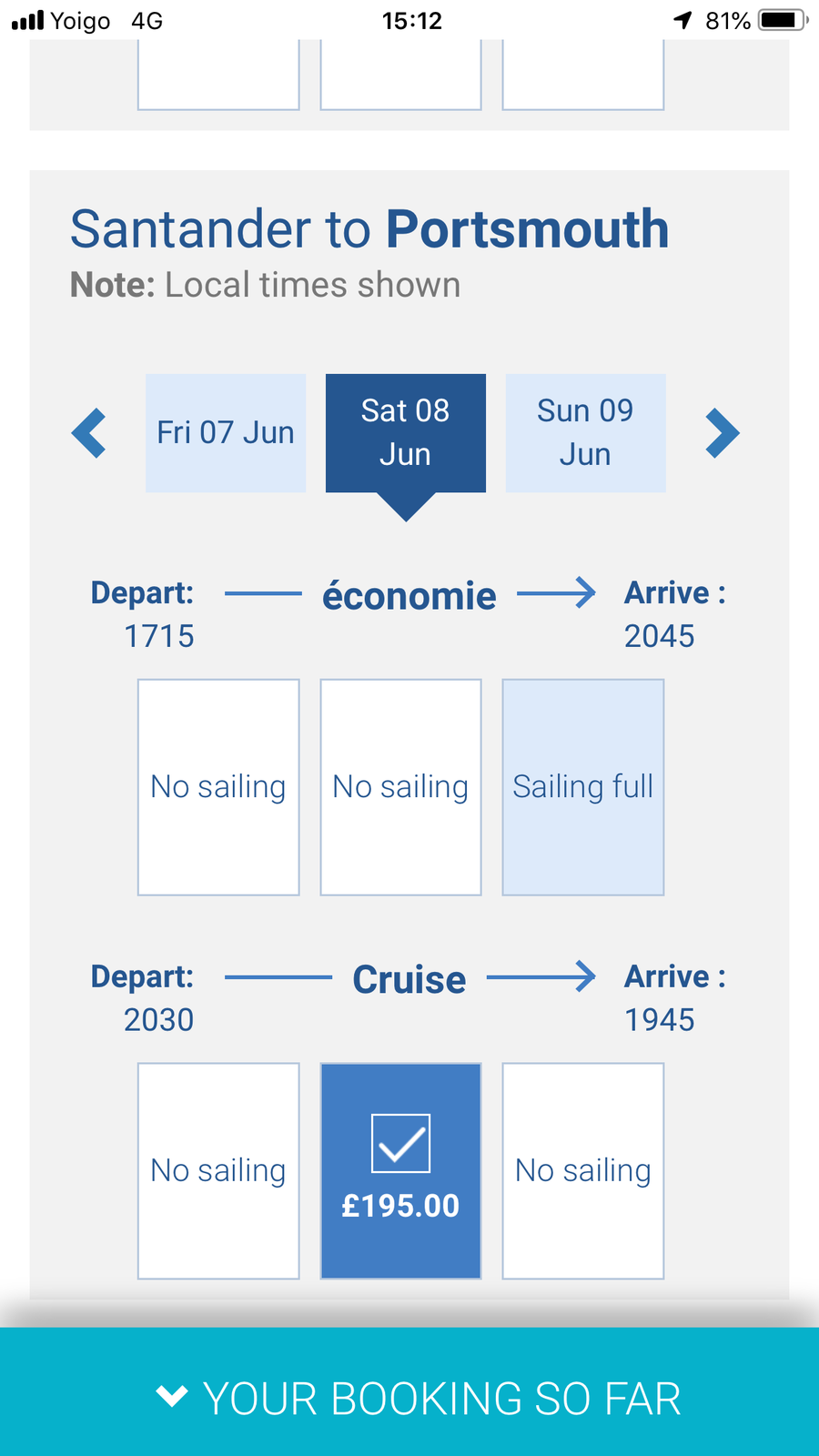The width and height of the screenshot is (819, 1456).
Task: Tap Cruise No sailing box under Friday
Action: [218, 1171]
